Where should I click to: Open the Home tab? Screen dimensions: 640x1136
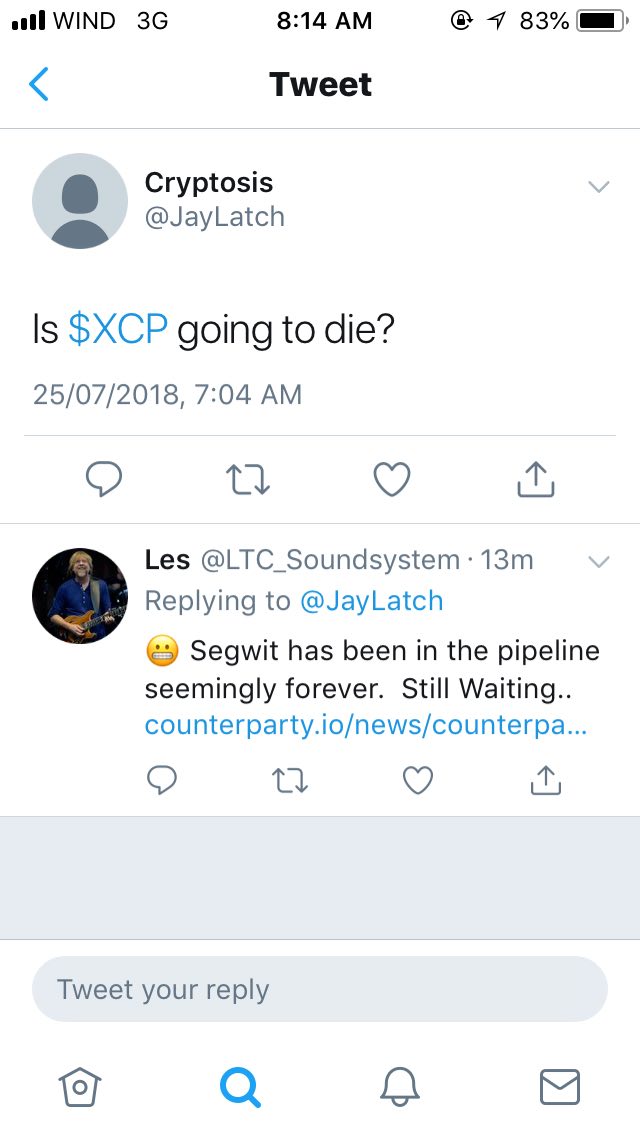click(x=80, y=1087)
